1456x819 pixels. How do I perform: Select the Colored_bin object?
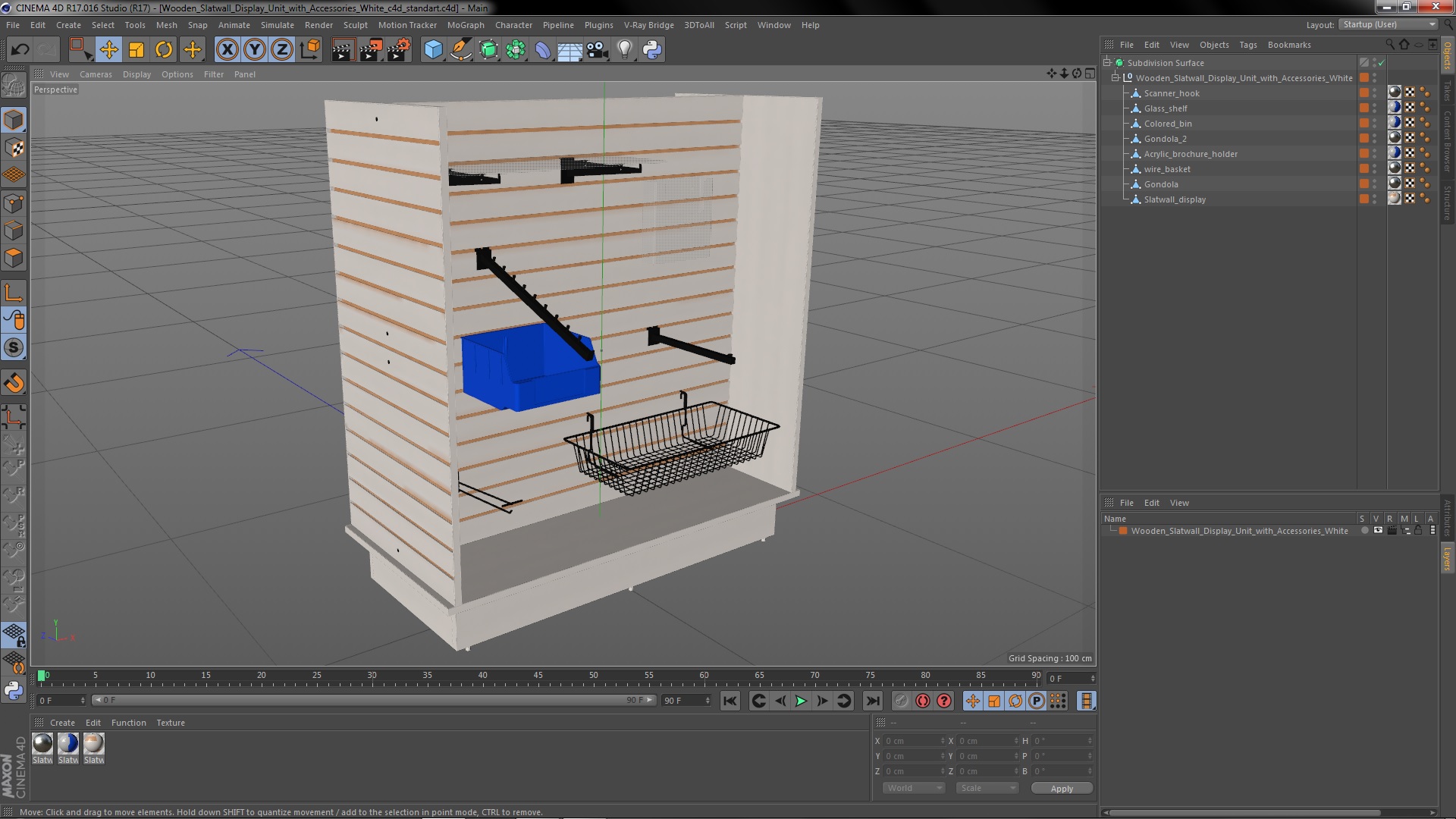click(x=1168, y=124)
